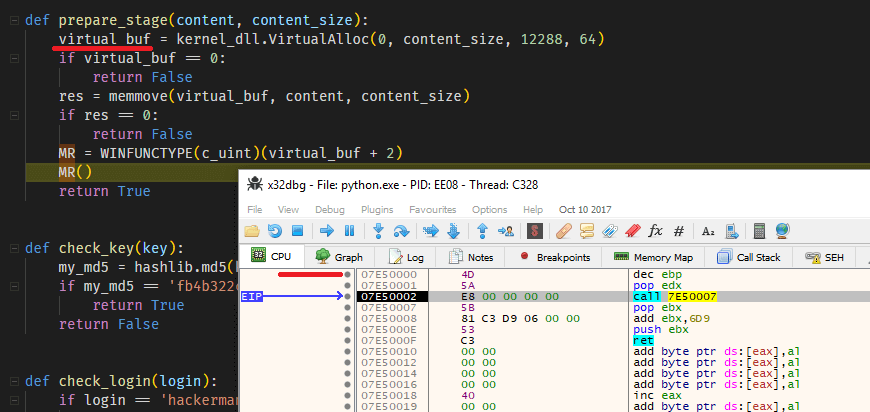870x412 pixels.
Task: Click the Pause icon in toolbar
Action: (350, 231)
